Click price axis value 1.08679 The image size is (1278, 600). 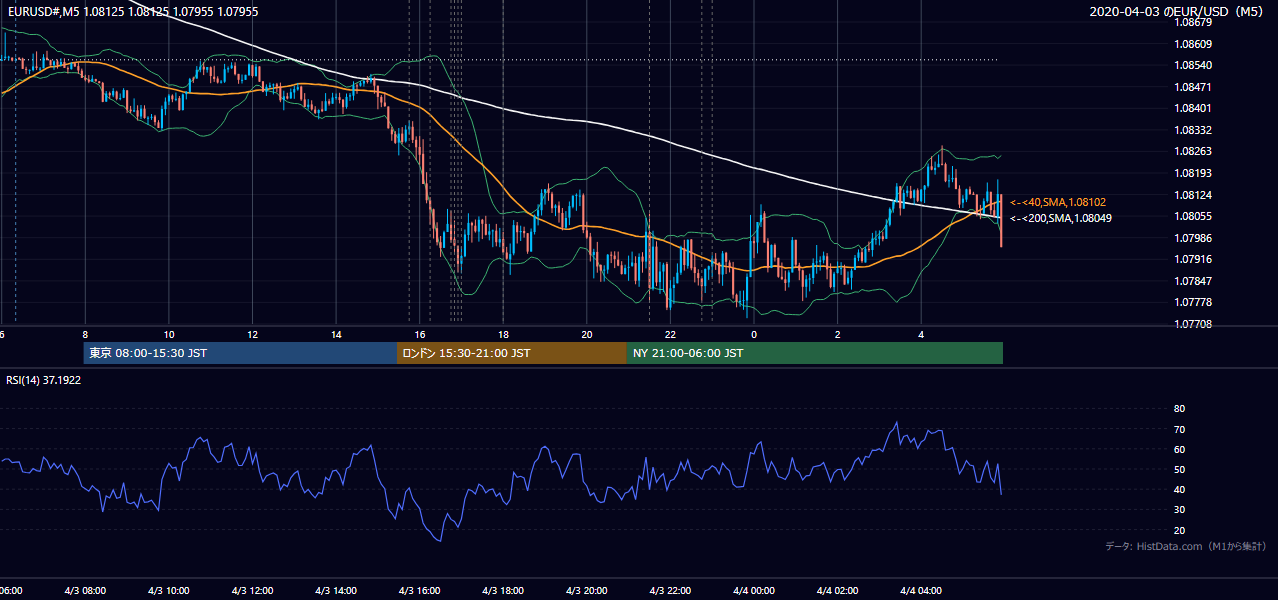(1192, 22)
